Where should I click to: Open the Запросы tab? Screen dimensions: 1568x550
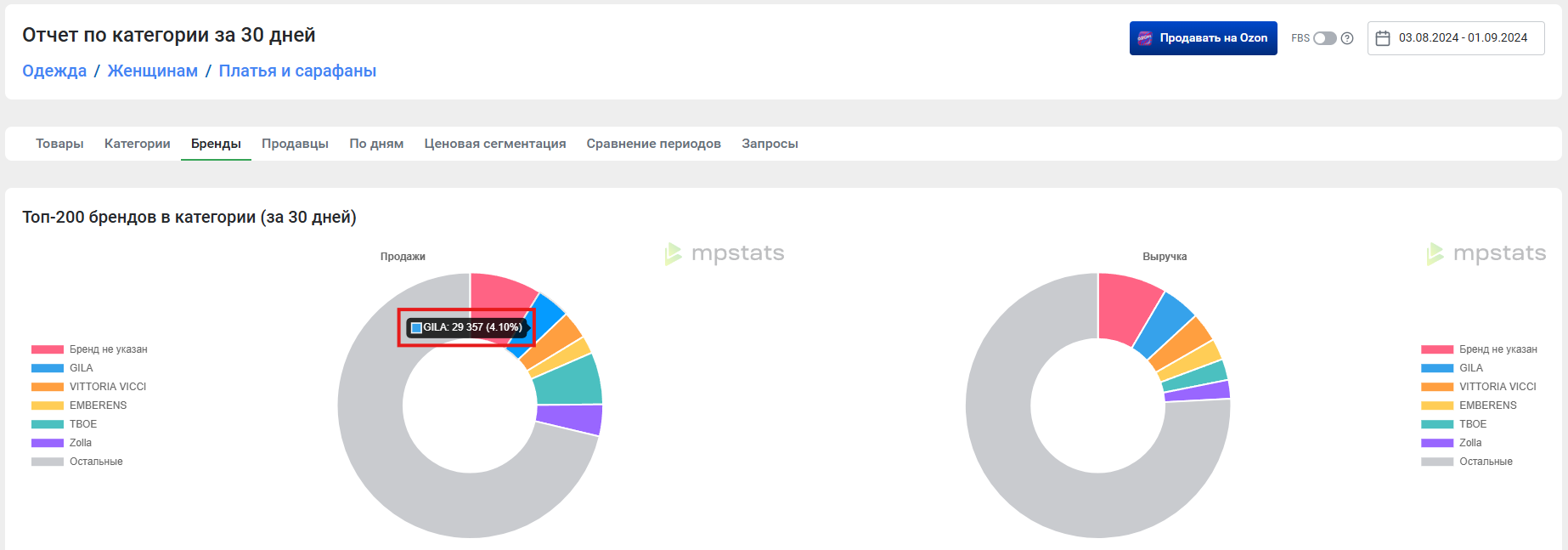click(x=770, y=144)
